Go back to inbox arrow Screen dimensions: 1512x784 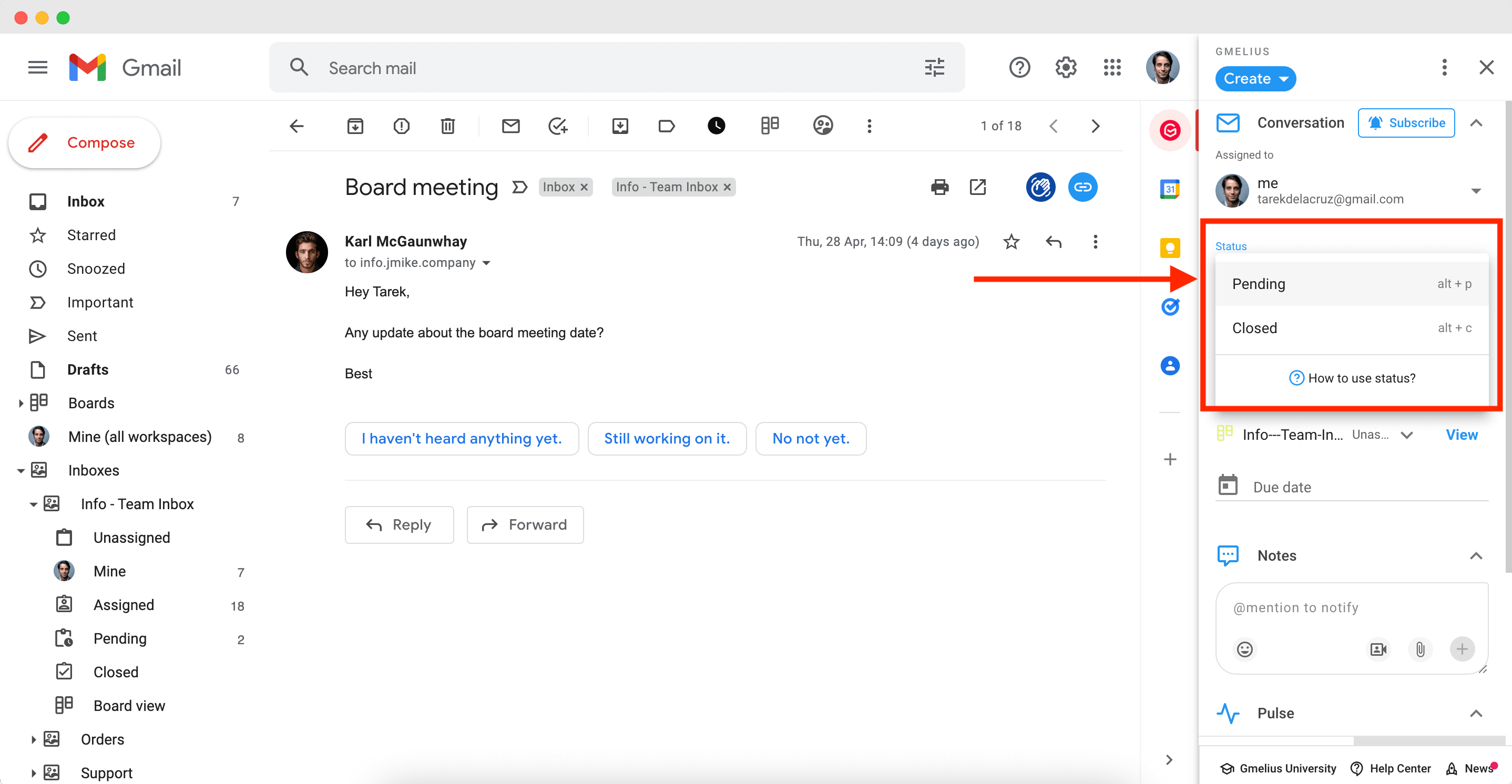pos(297,126)
